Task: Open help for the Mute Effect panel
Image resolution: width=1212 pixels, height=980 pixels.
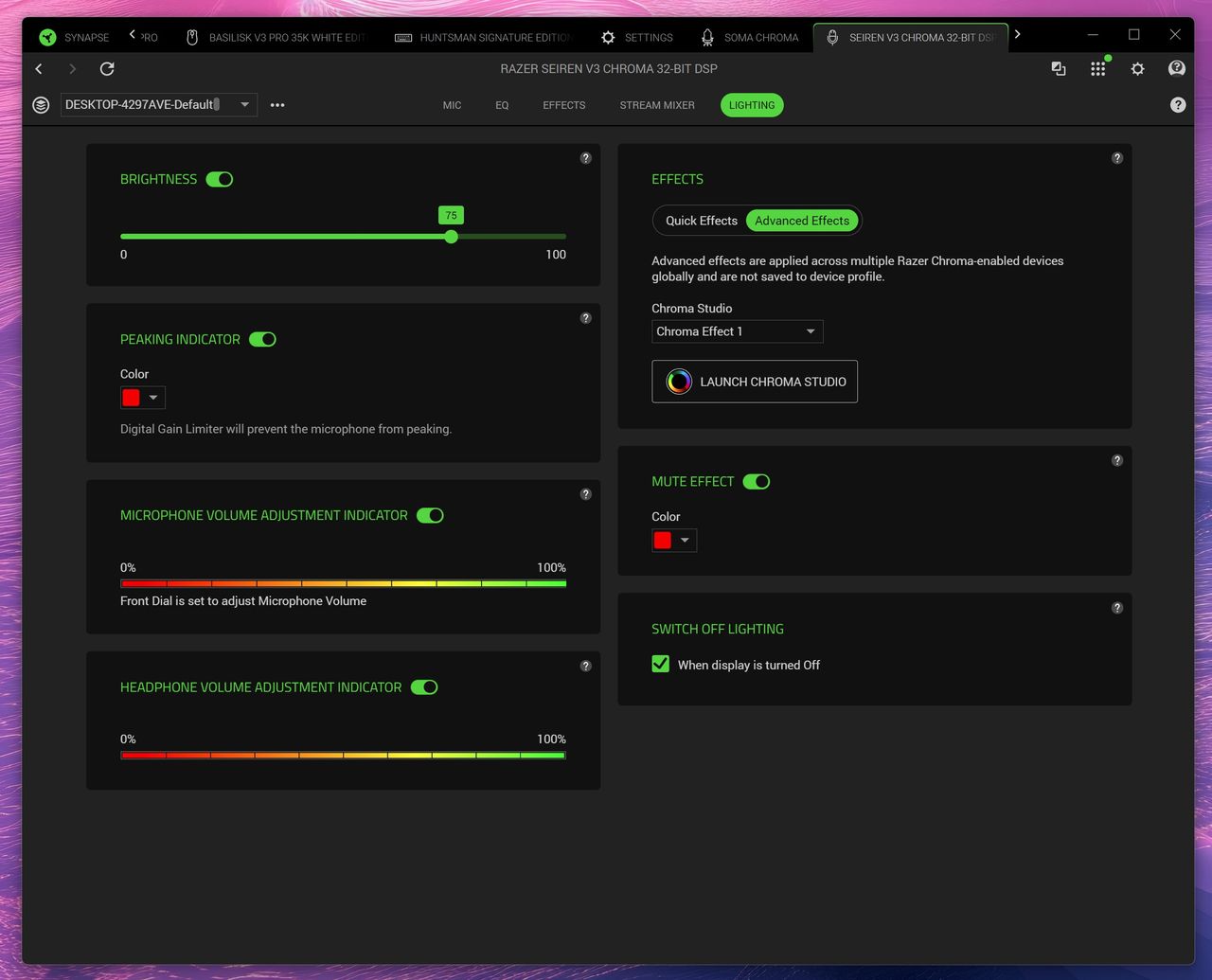Action: click(1117, 460)
